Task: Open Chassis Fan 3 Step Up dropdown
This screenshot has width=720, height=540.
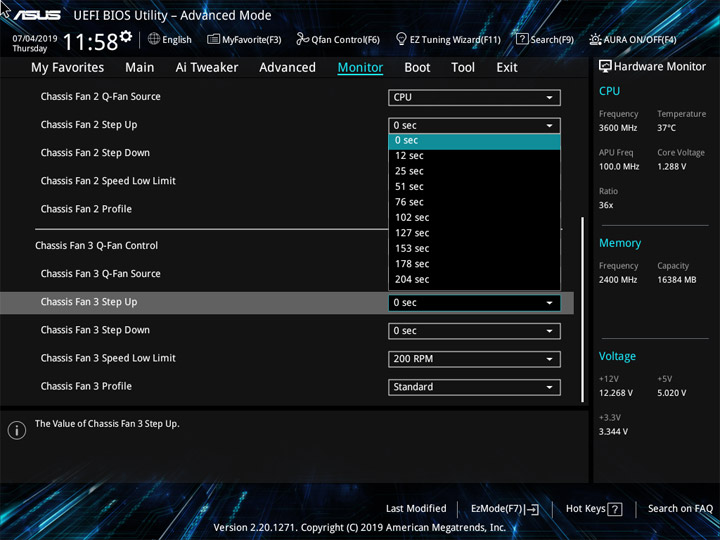Action: pyautogui.click(x=474, y=303)
